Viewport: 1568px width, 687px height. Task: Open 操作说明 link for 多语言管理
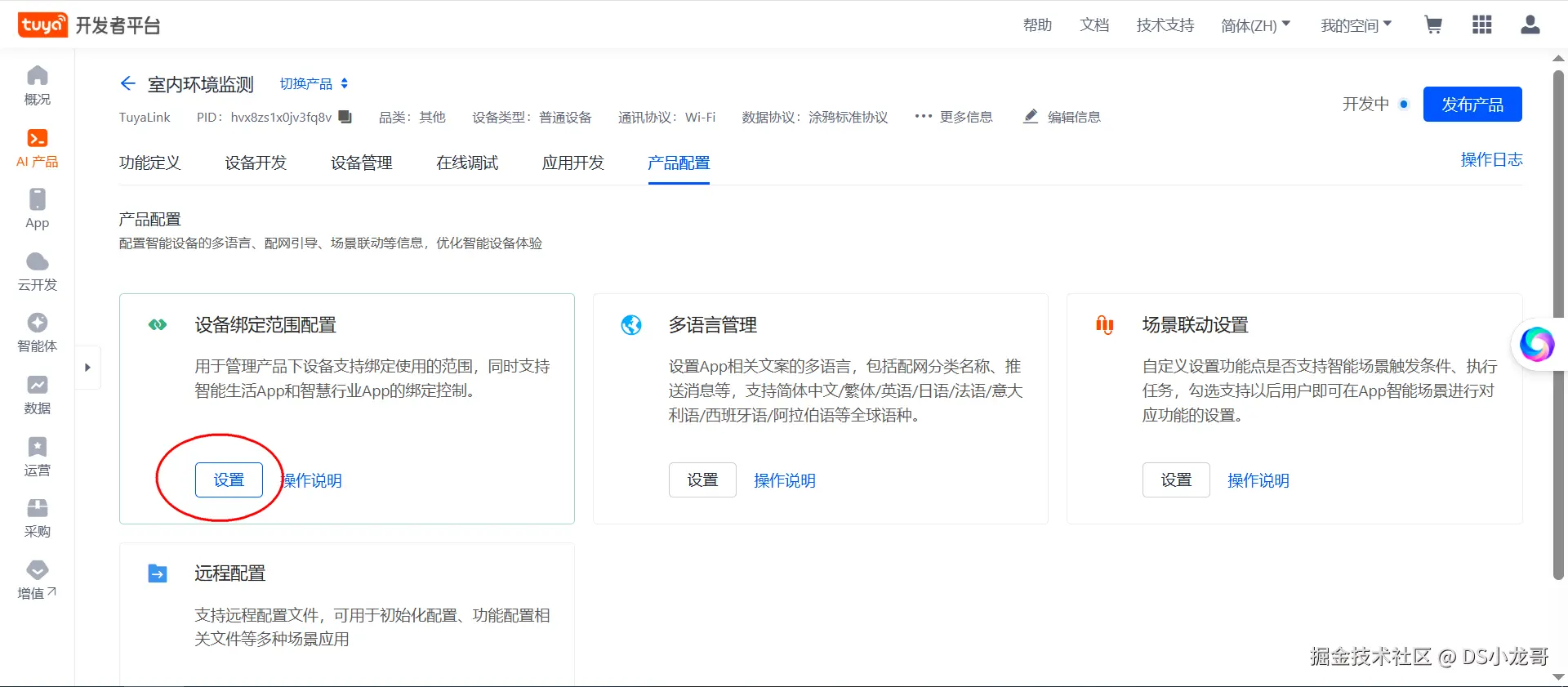(785, 480)
